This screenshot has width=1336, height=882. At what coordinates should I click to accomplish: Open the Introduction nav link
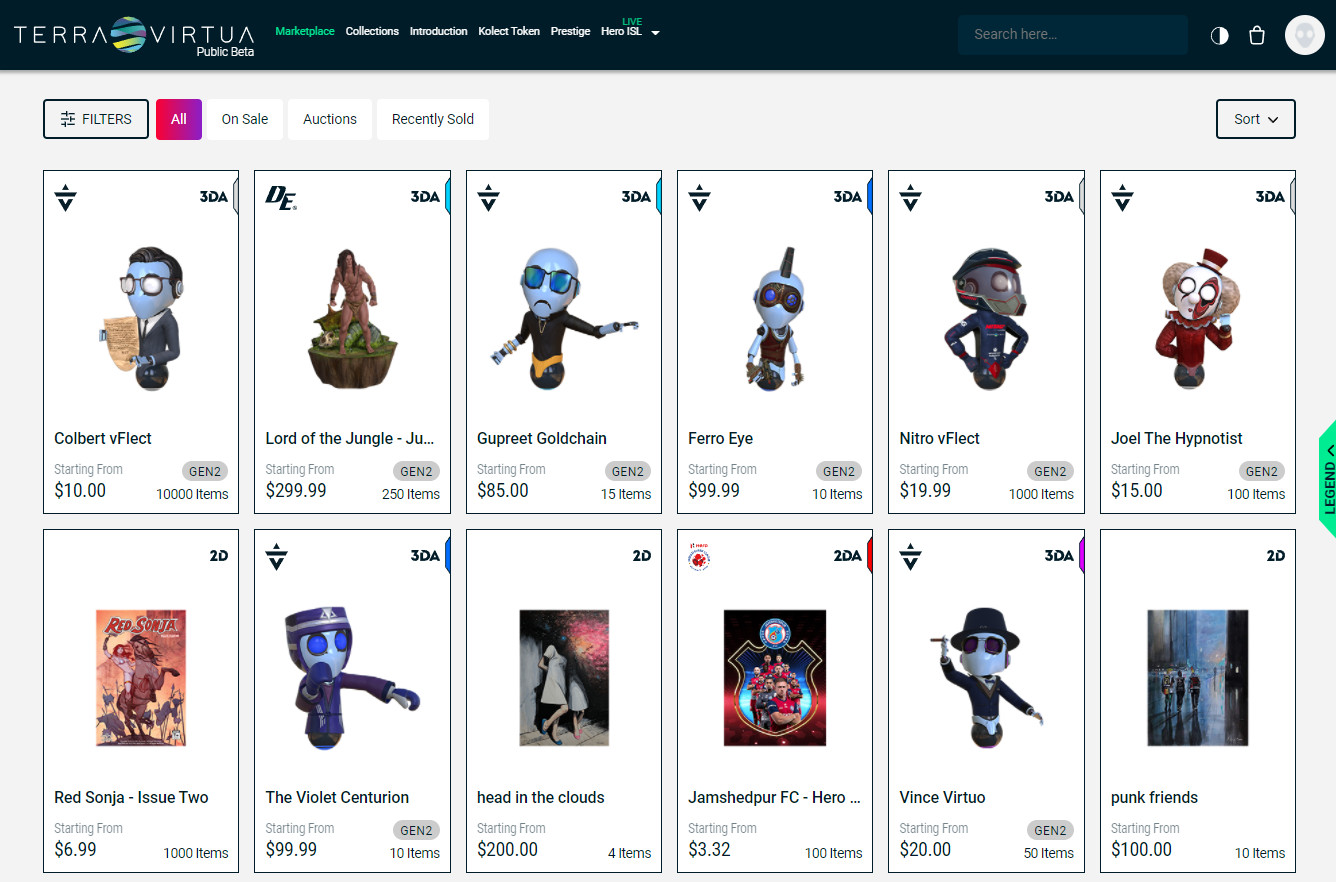tap(438, 31)
